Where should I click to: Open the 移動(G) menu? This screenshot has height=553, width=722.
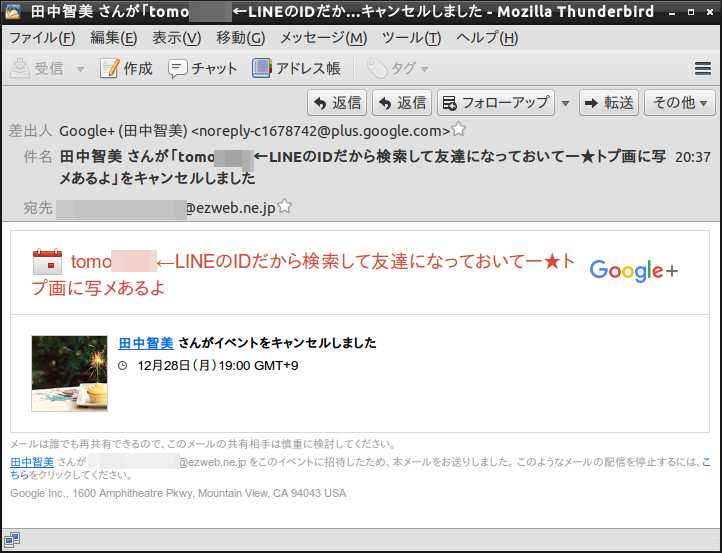coord(240,38)
